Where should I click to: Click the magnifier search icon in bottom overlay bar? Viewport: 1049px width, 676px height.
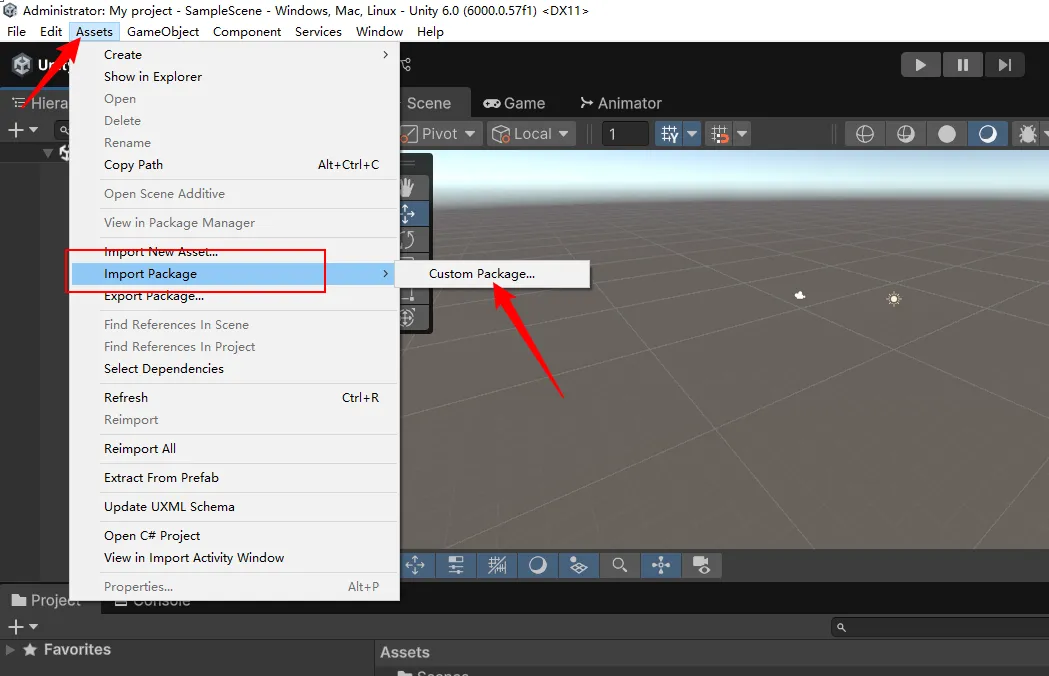click(x=620, y=565)
